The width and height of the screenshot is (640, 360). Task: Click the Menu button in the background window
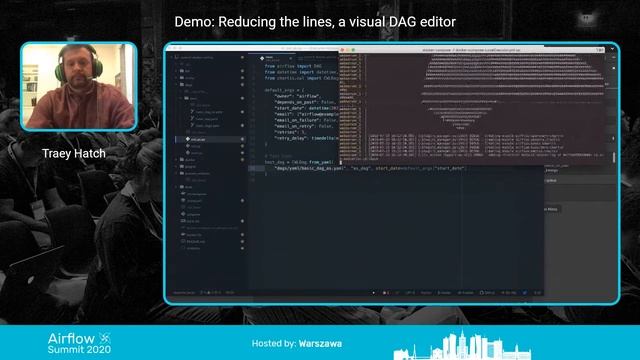click(552, 209)
